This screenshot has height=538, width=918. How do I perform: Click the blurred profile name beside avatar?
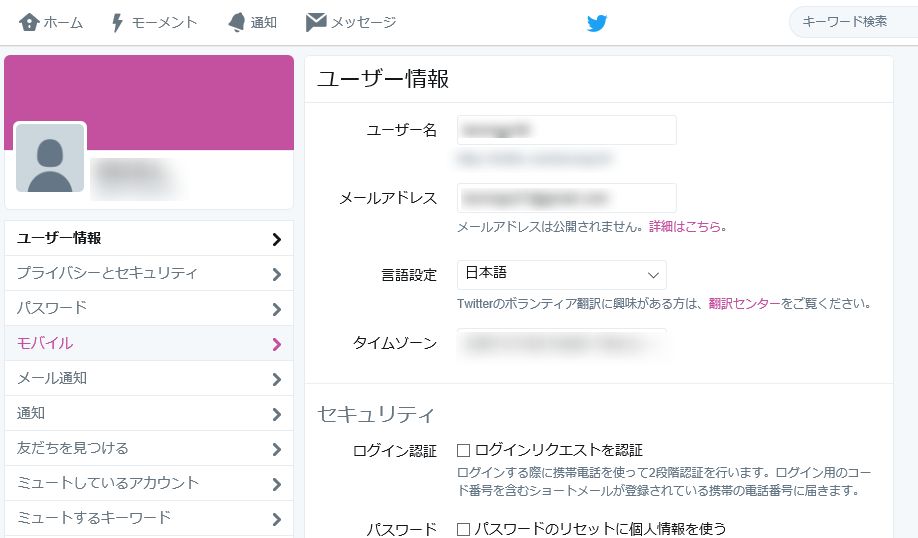[x=136, y=176]
